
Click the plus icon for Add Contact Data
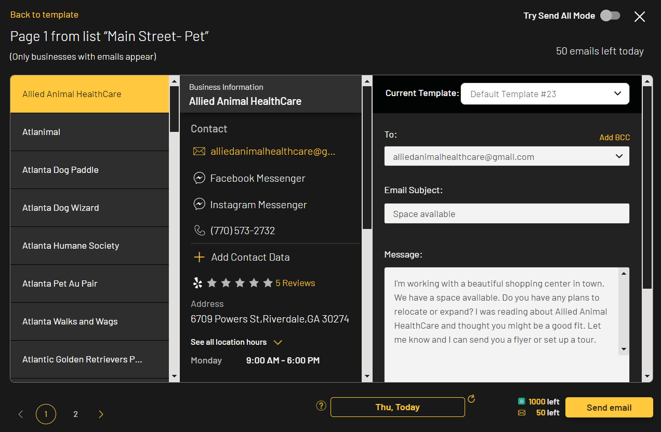pos(199,257)
